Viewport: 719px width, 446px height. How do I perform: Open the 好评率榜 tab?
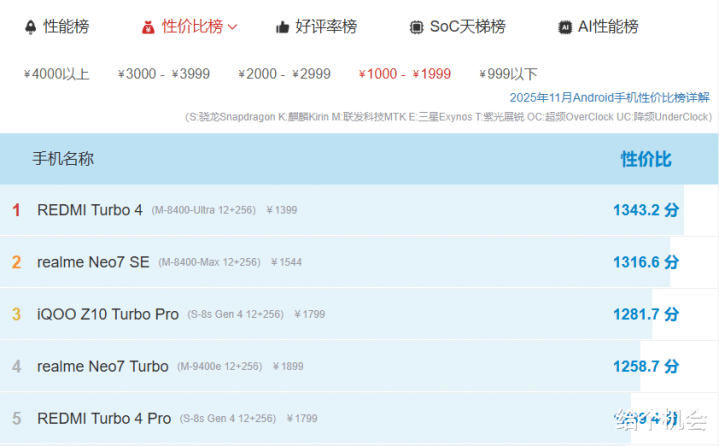tap(326, 27)
